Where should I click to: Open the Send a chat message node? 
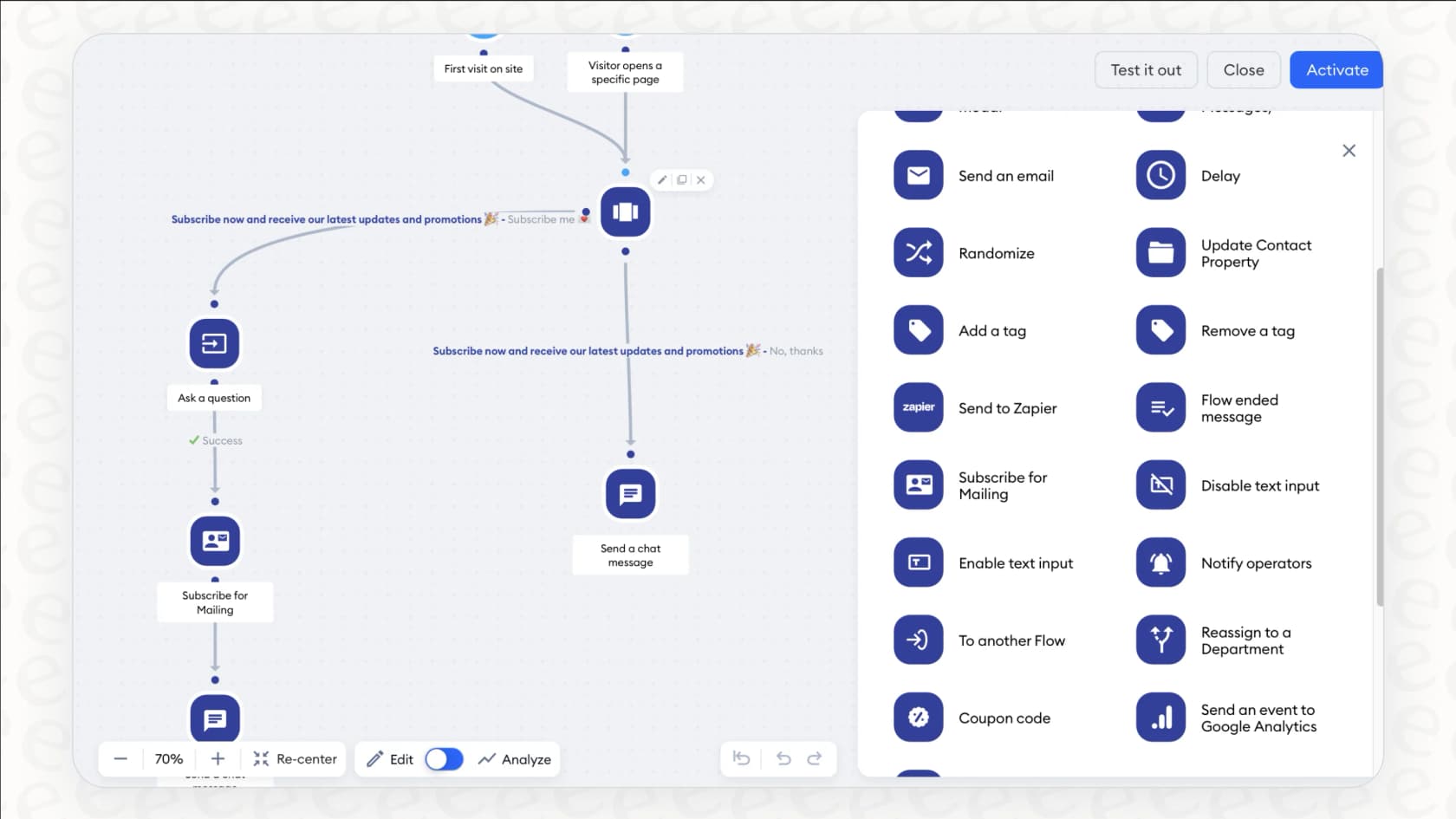click(630, 494)
